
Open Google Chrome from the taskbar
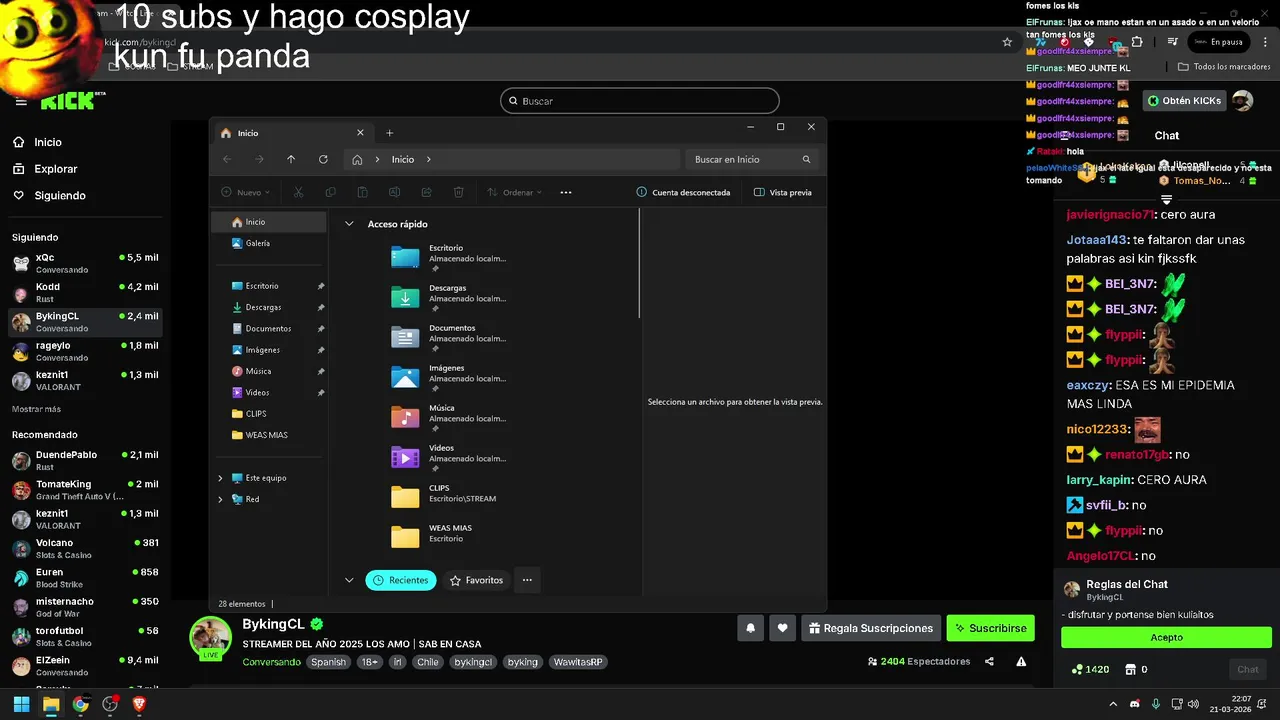click(80, 704)
